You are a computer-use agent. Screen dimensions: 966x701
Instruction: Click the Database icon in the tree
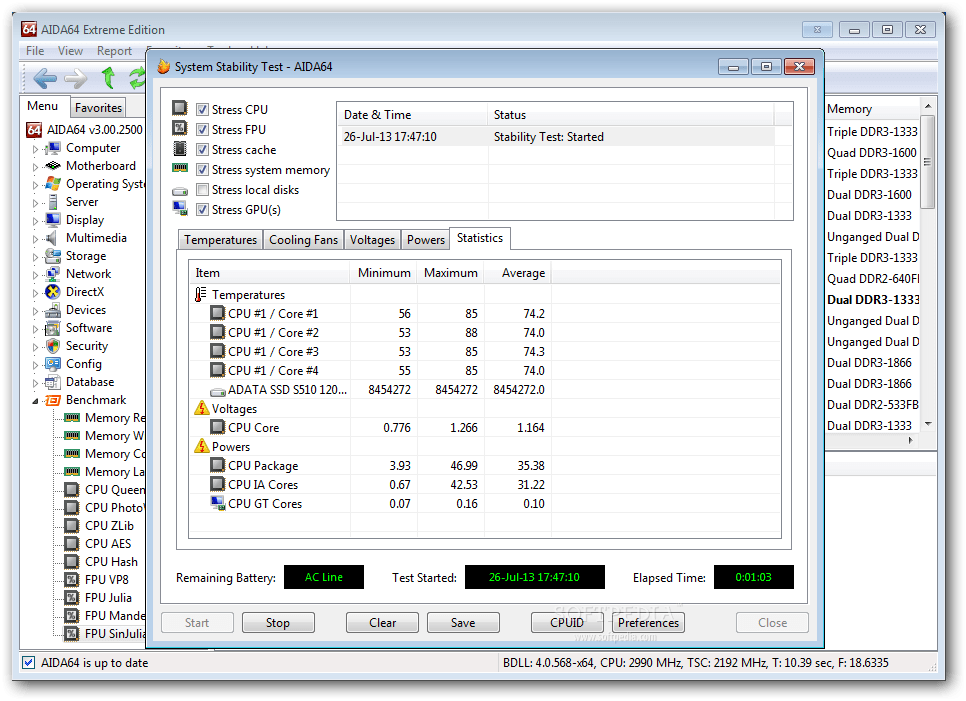(x=53, y=382)
